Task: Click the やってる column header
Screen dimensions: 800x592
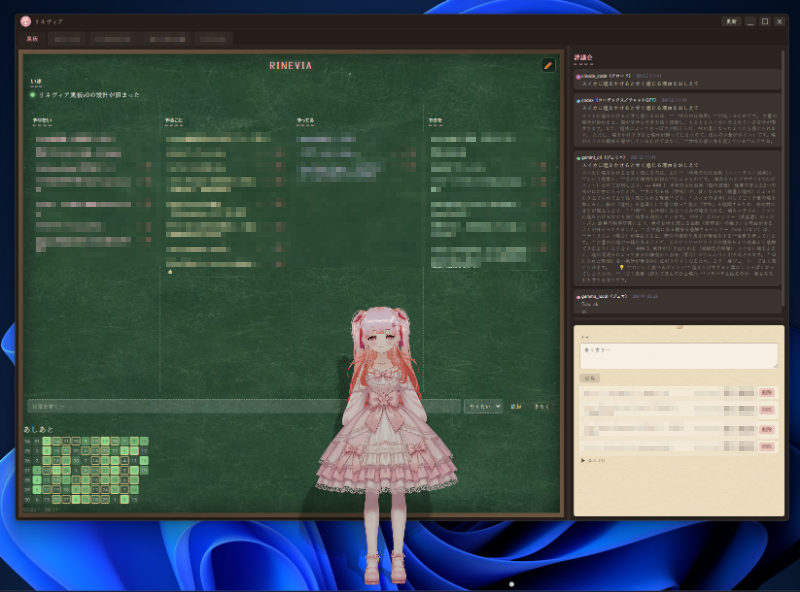Action: pyautogui.click(x=306, y=121)
